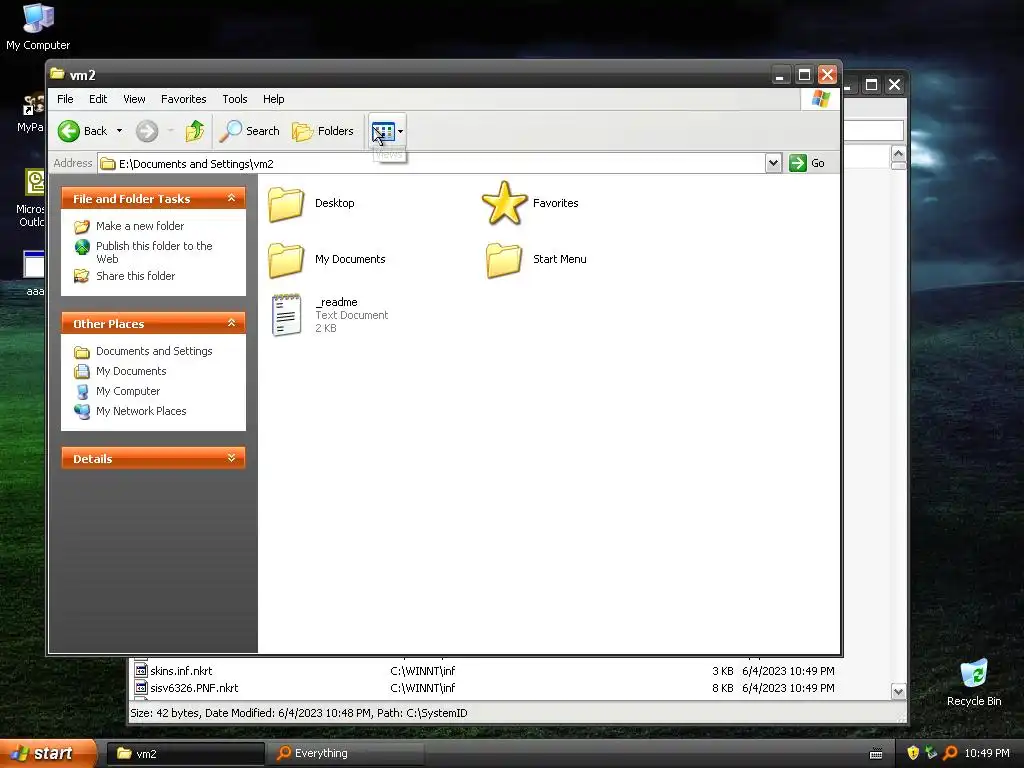Screen dimensions: 1024x768
Task: Expand the address bar dropdown
Action: tap(773, 163)
